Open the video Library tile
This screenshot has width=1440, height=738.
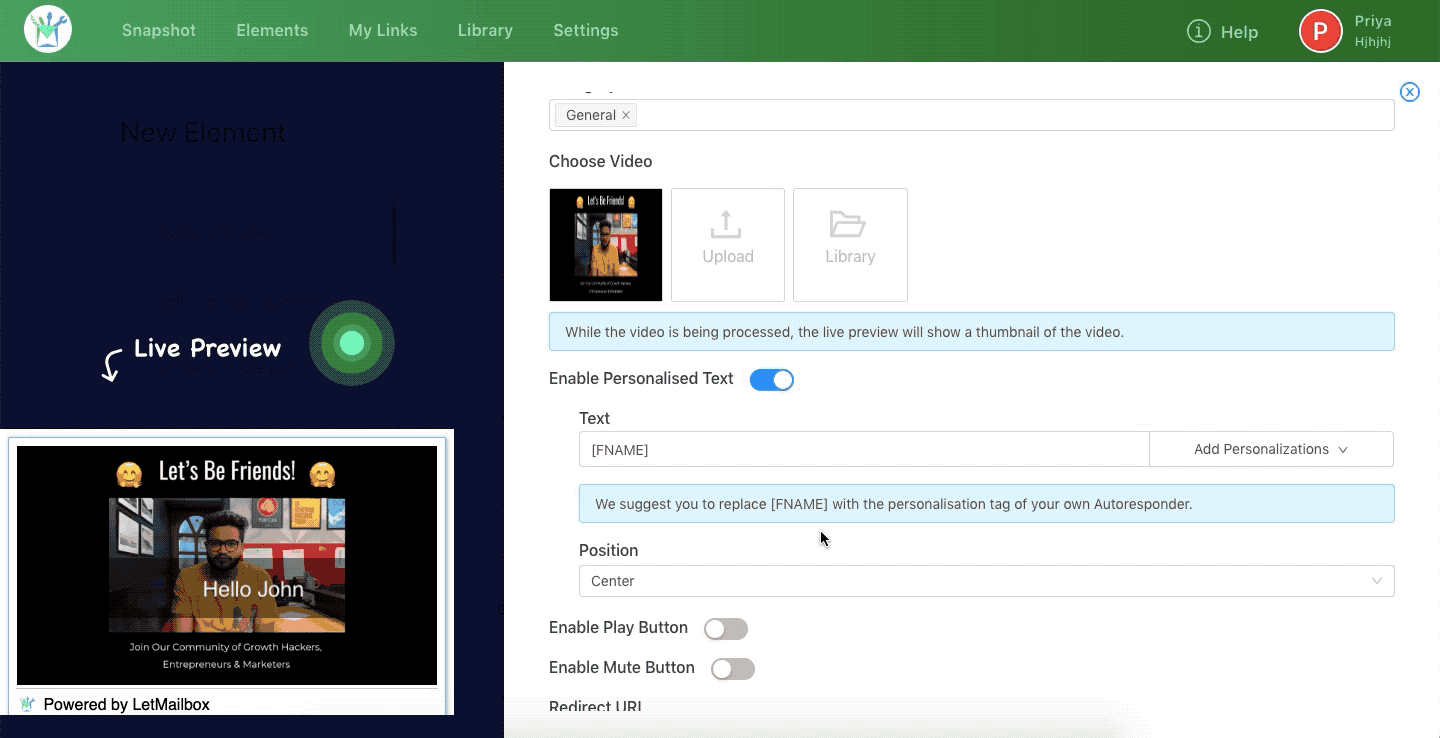(x=850, y=245)
